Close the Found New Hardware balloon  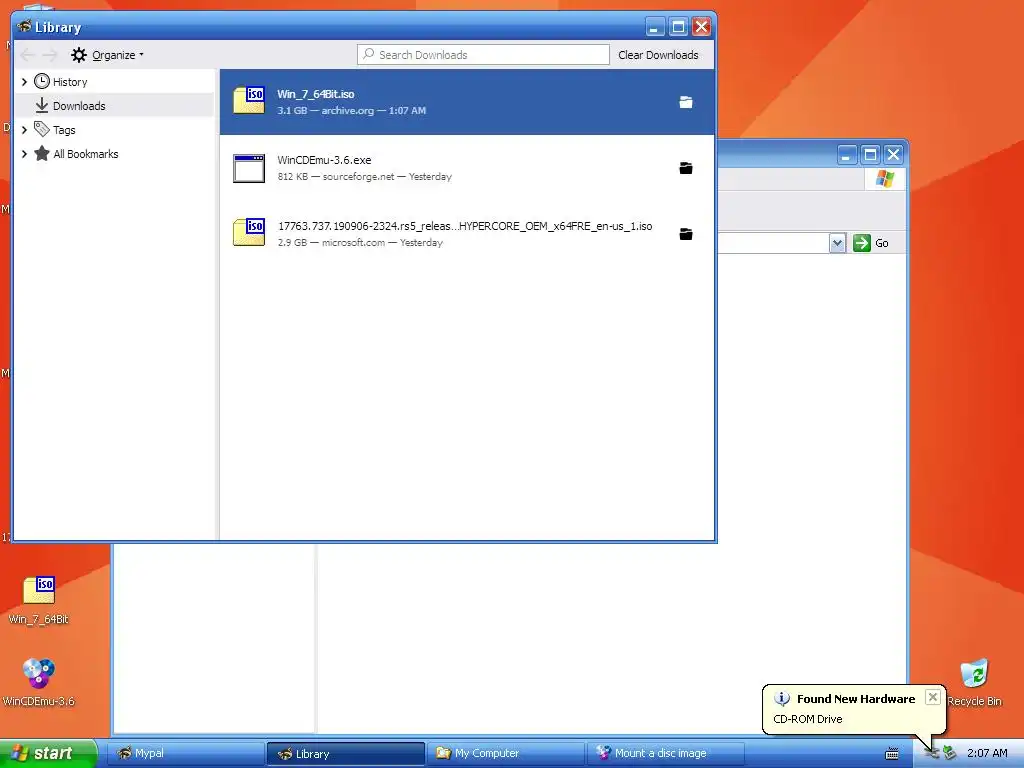[x=933, y=697]
